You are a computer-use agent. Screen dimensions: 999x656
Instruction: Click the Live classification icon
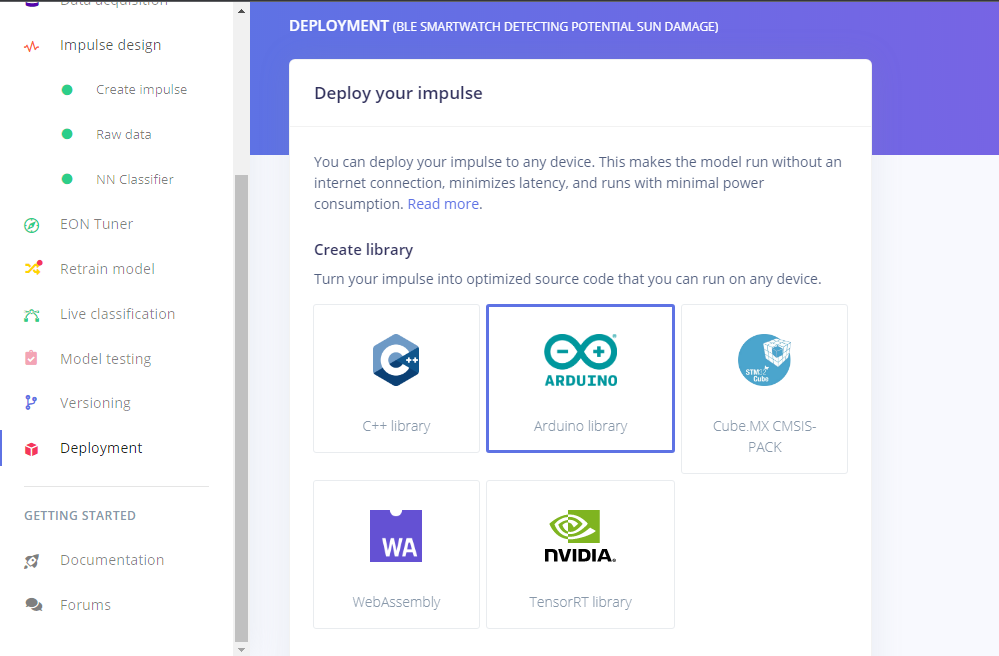click(x=31, y=315)
